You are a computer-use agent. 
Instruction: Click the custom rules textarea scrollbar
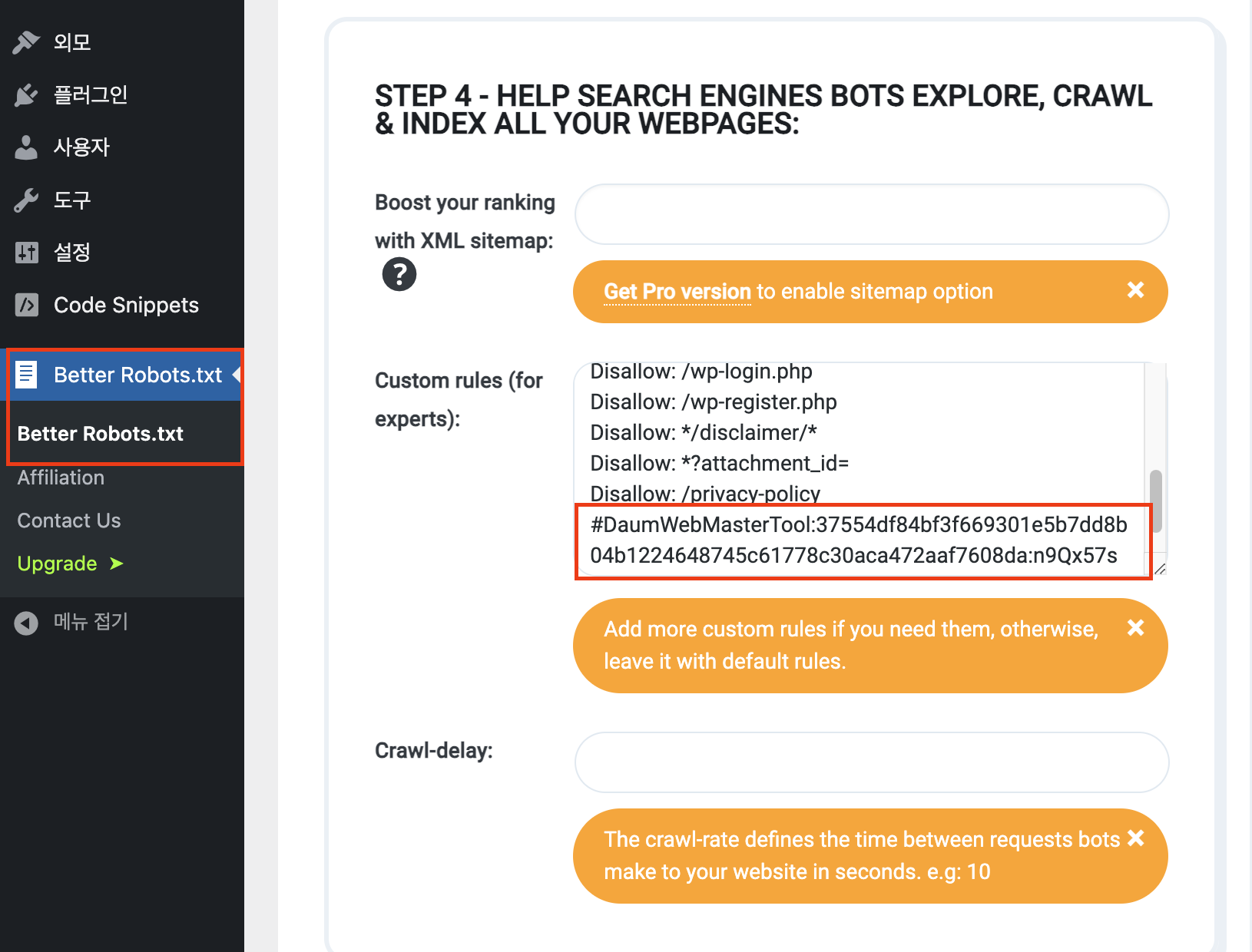pos(1155,501)
